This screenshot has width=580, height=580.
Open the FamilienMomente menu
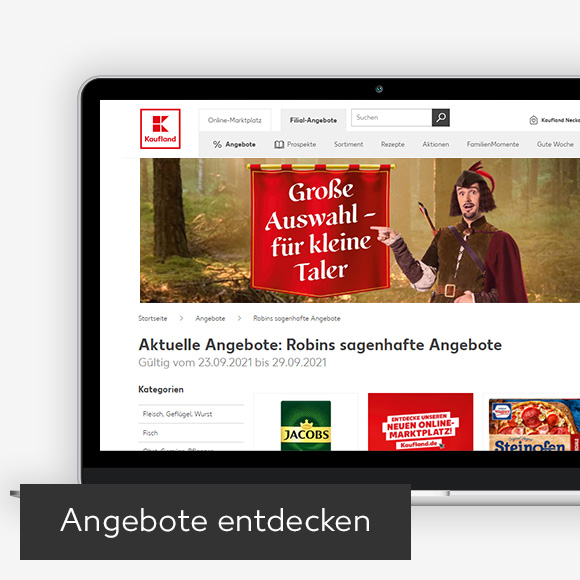coord(493,144)
